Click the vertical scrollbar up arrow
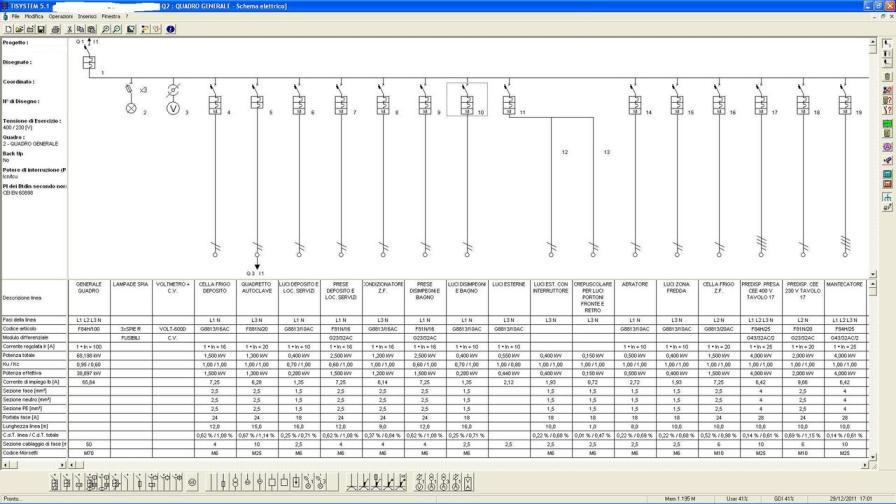This screenshot has height=504, width=896. (875, 42)
